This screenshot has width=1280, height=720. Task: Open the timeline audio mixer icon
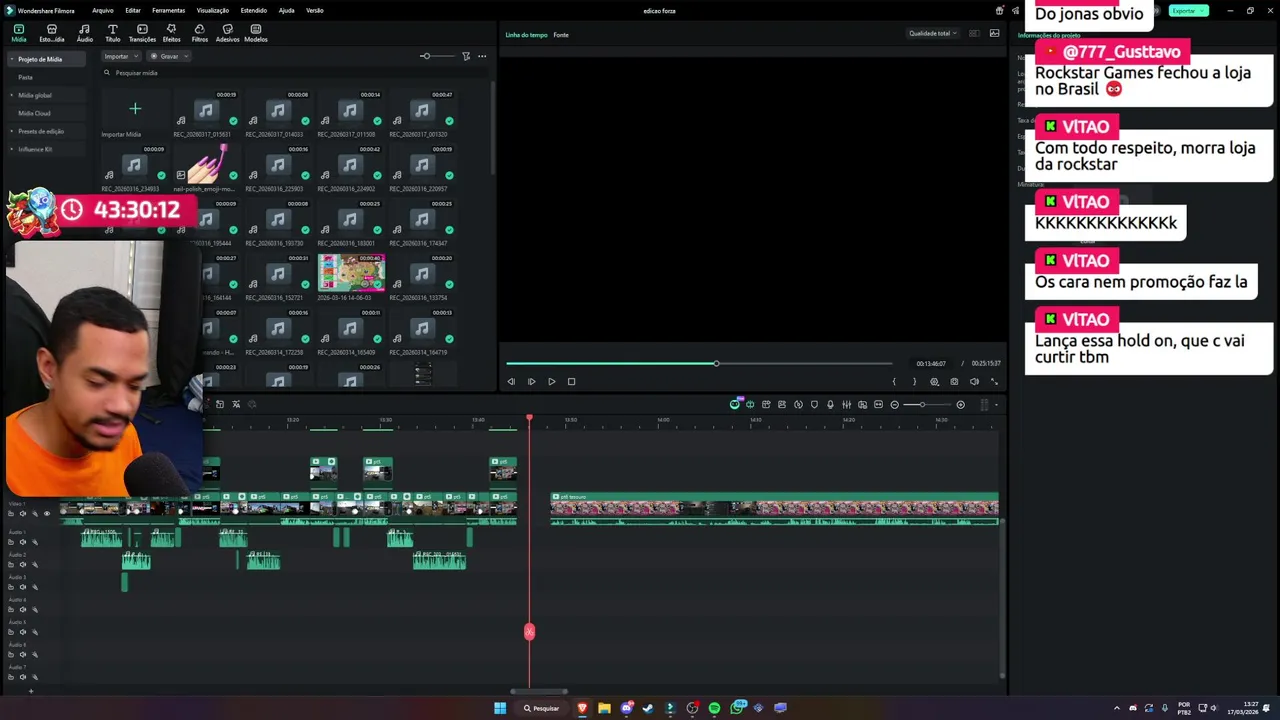(x=846, y=404)
